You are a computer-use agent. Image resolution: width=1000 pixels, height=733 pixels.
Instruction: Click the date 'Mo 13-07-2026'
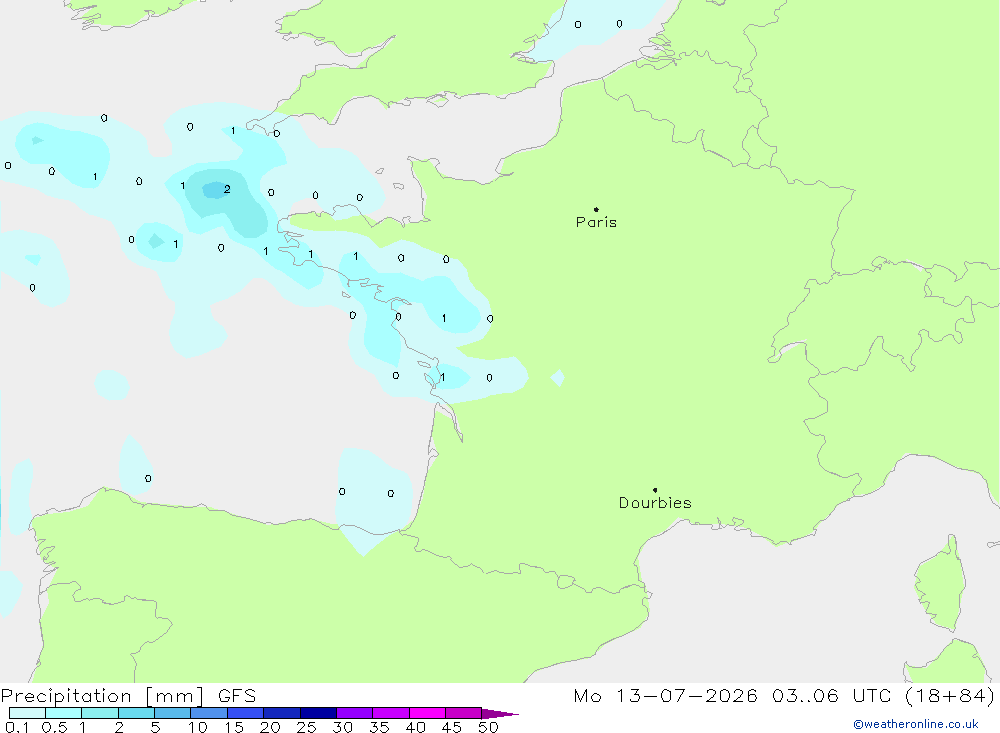coord(665,695)
